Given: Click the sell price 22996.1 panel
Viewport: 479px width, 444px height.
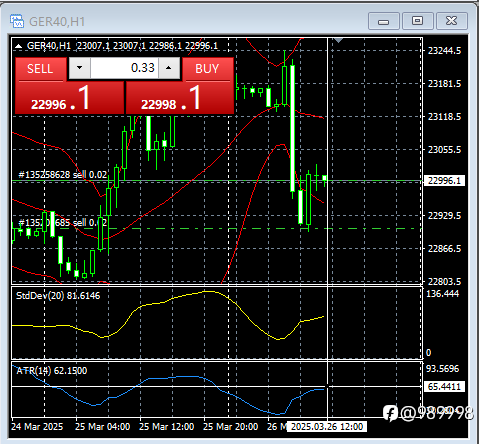Looking at the screenshot, I should (69, 98).
